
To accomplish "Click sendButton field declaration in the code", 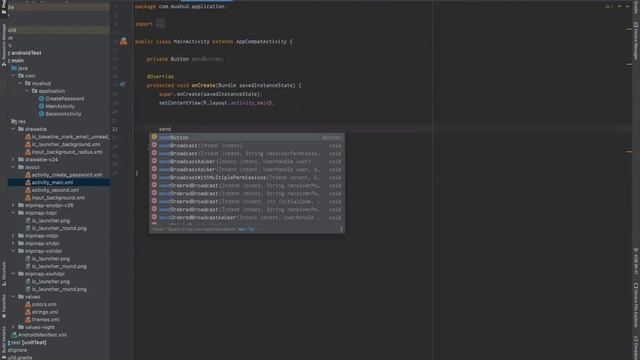I will [x=207, y=59].
